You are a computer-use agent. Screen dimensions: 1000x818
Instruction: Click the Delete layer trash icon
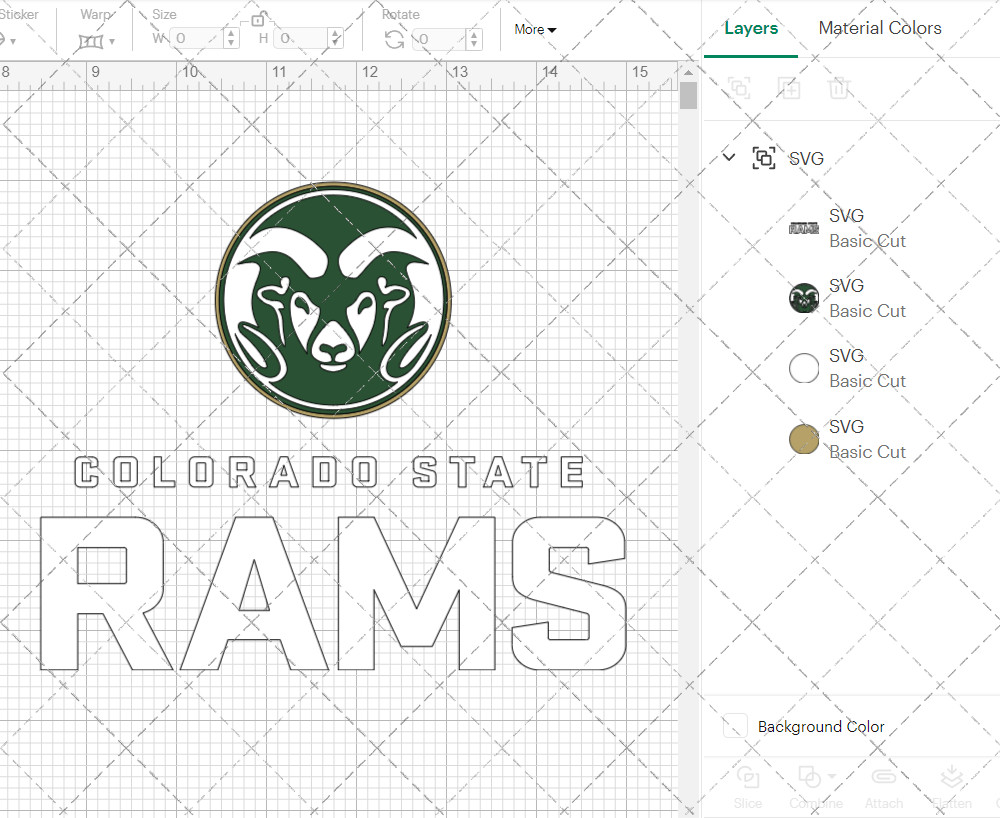click(839, 87)
